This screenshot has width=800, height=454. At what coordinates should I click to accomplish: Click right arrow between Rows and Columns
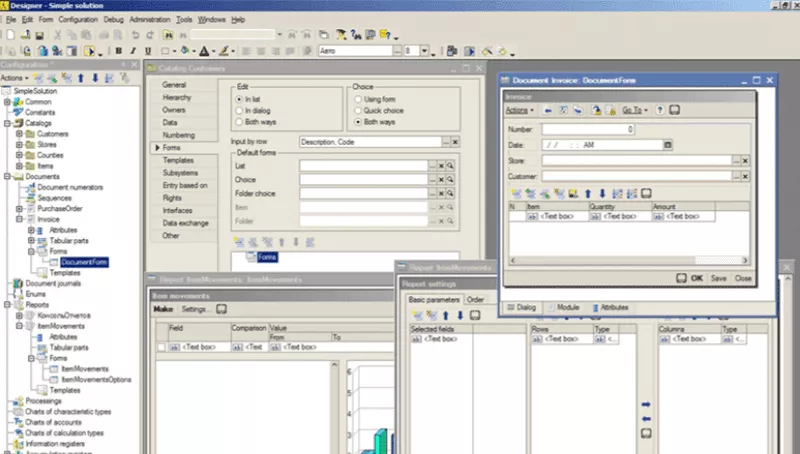(646, 405)
